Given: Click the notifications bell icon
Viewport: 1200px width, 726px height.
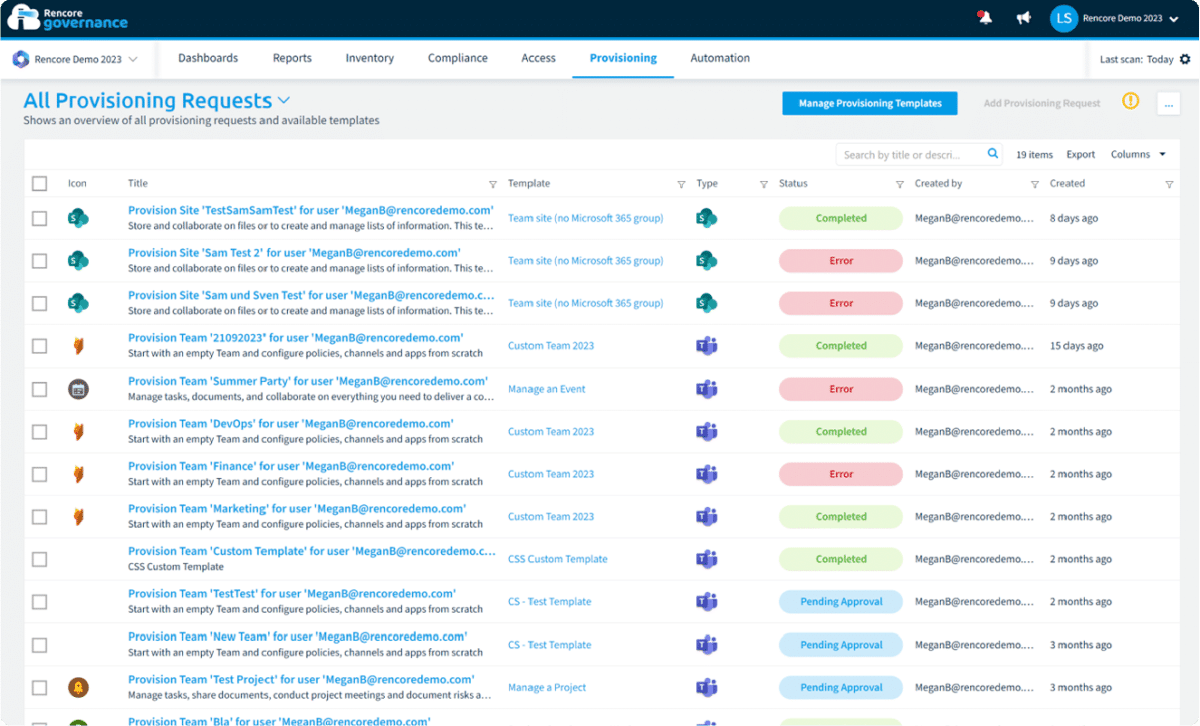Looking at the screenshot, I should coord(983,17).
